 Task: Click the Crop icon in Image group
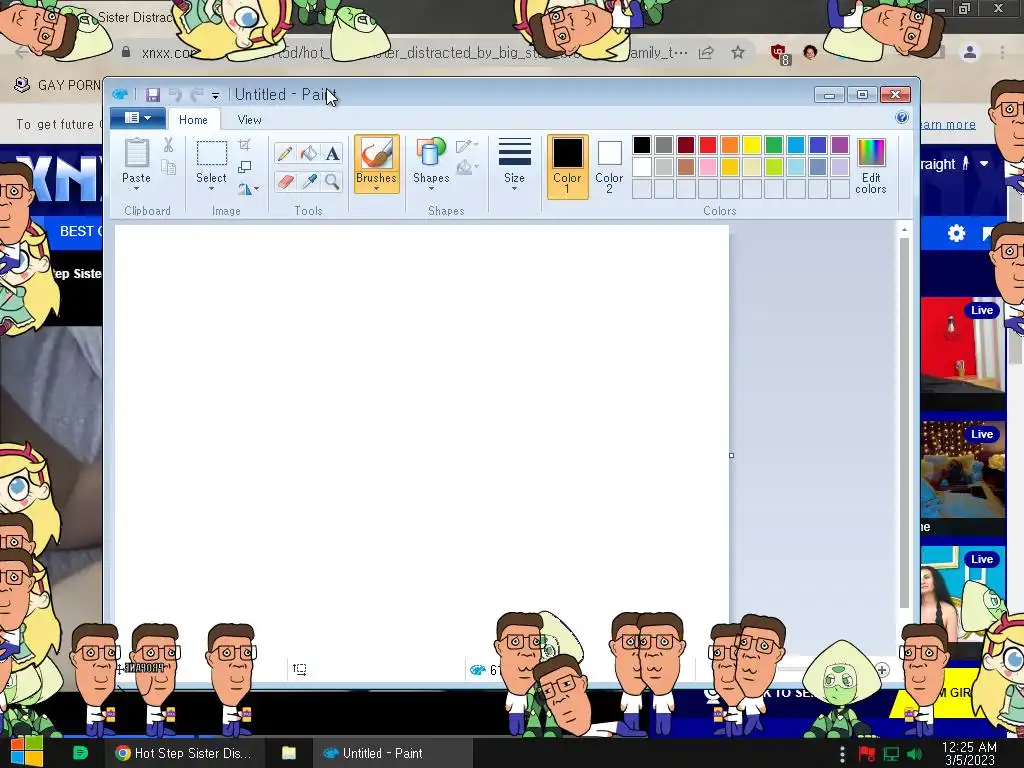(x=245, y=145)
